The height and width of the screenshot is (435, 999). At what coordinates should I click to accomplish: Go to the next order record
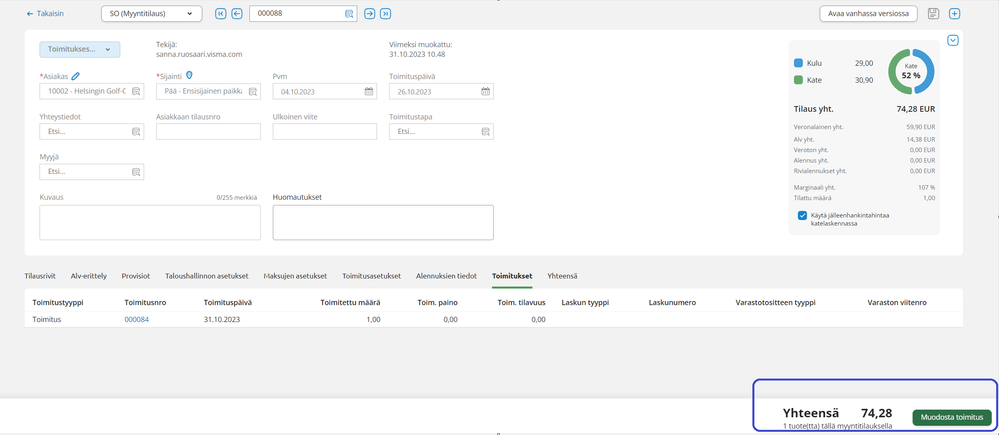[x=370, y=14]
